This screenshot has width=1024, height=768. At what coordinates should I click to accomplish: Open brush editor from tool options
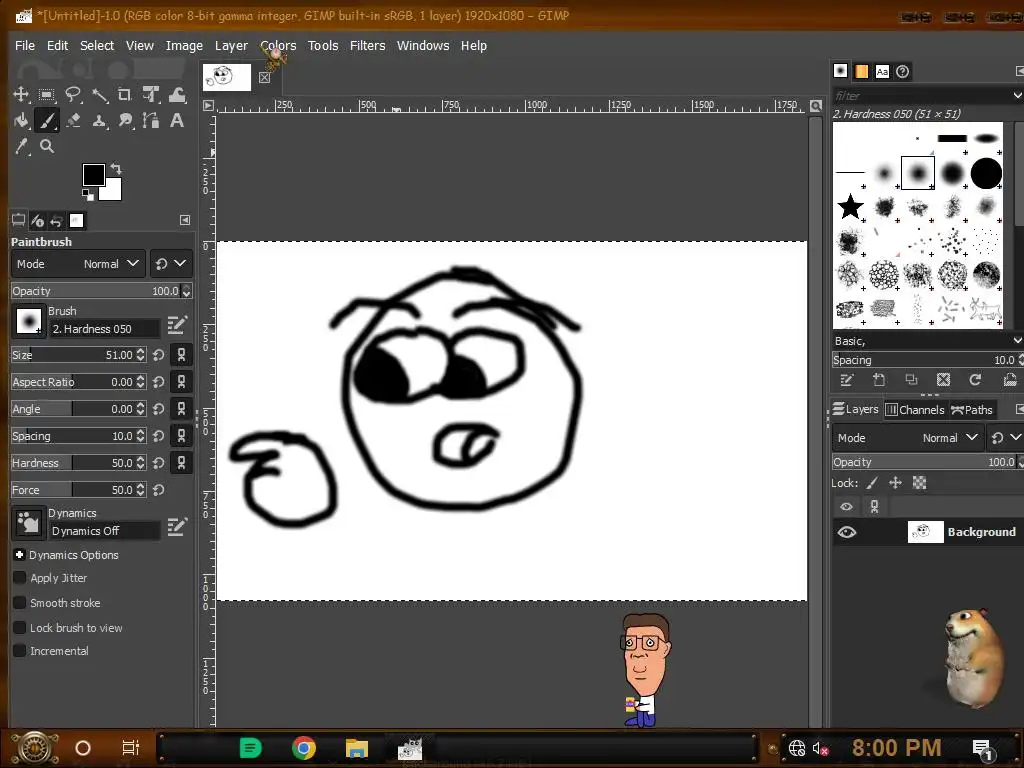177,324
